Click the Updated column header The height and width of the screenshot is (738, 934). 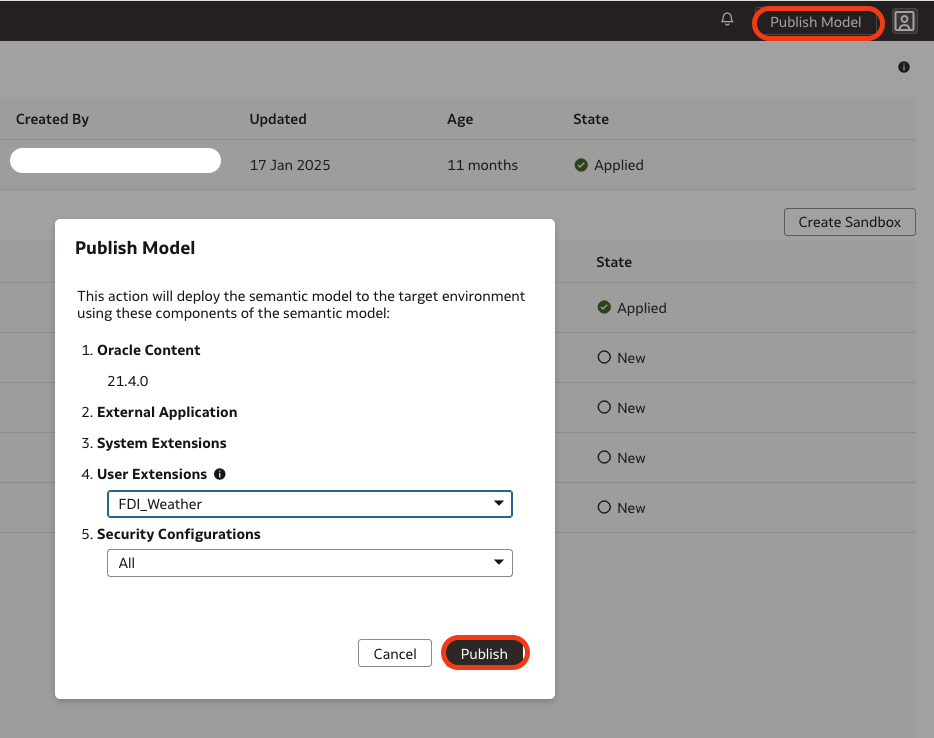pos(277,119)
